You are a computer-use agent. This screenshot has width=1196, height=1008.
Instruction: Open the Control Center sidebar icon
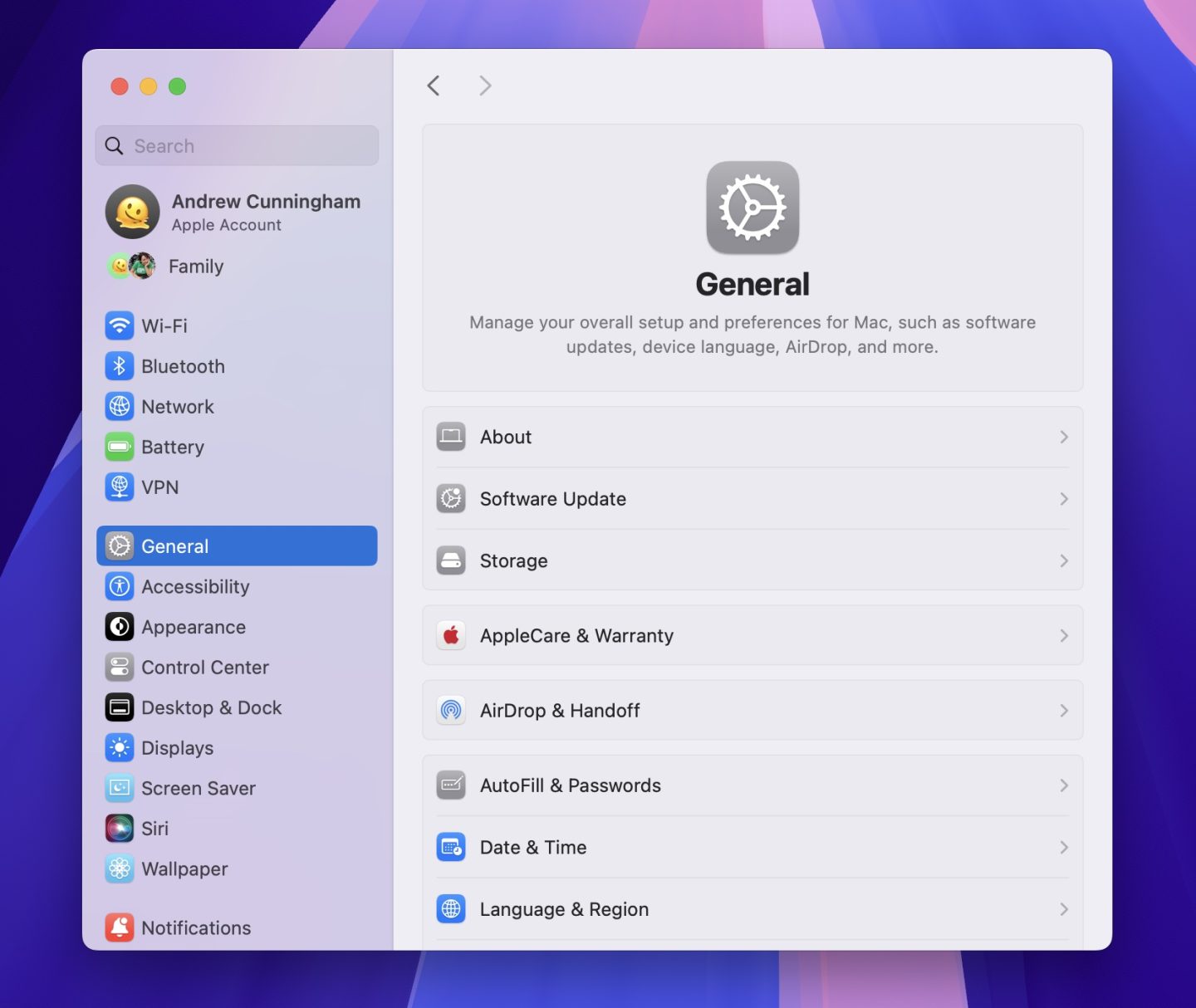click(120, 668)
